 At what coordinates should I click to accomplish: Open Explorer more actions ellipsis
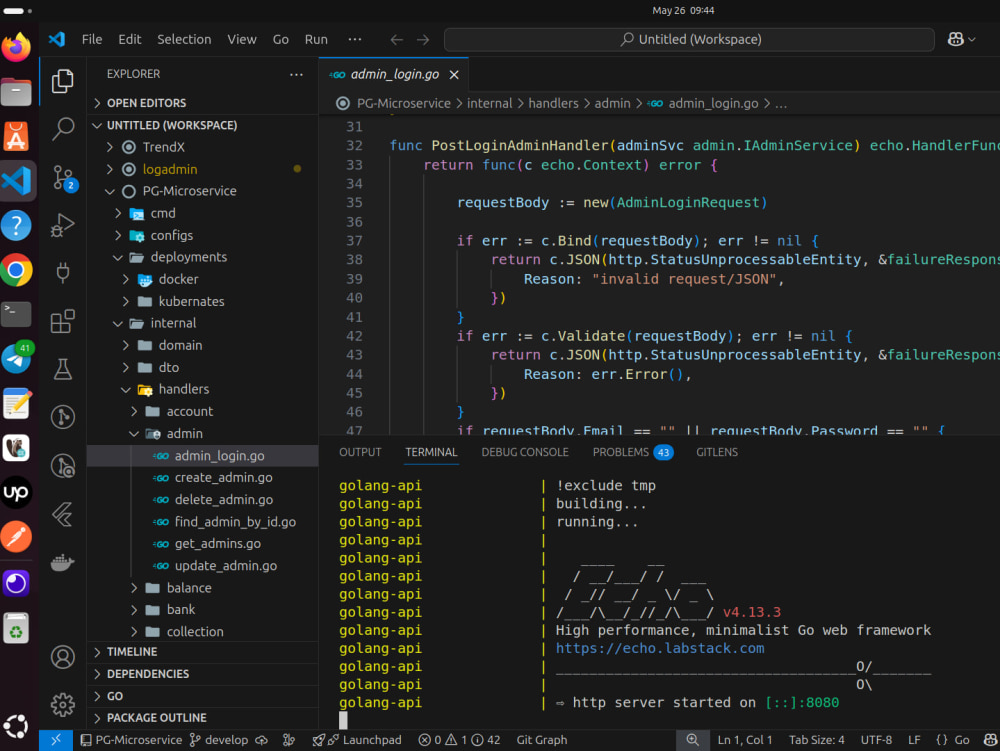pos(296,75)
